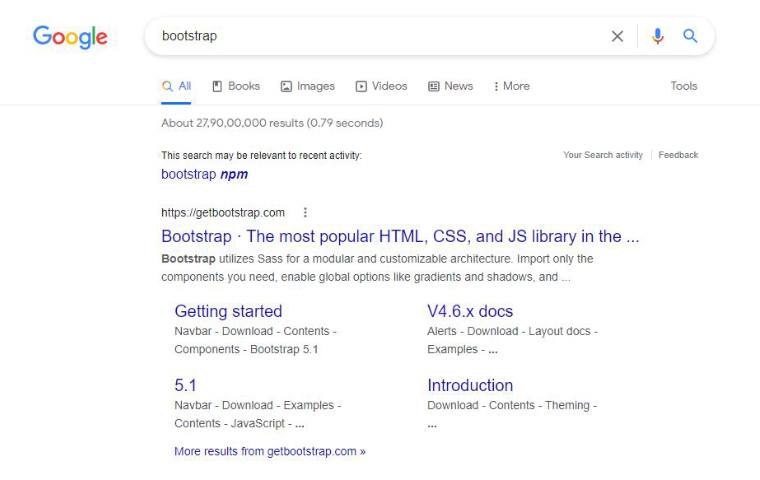
Task: Open the Getting started sitelink
Action: tap(228, 311)
